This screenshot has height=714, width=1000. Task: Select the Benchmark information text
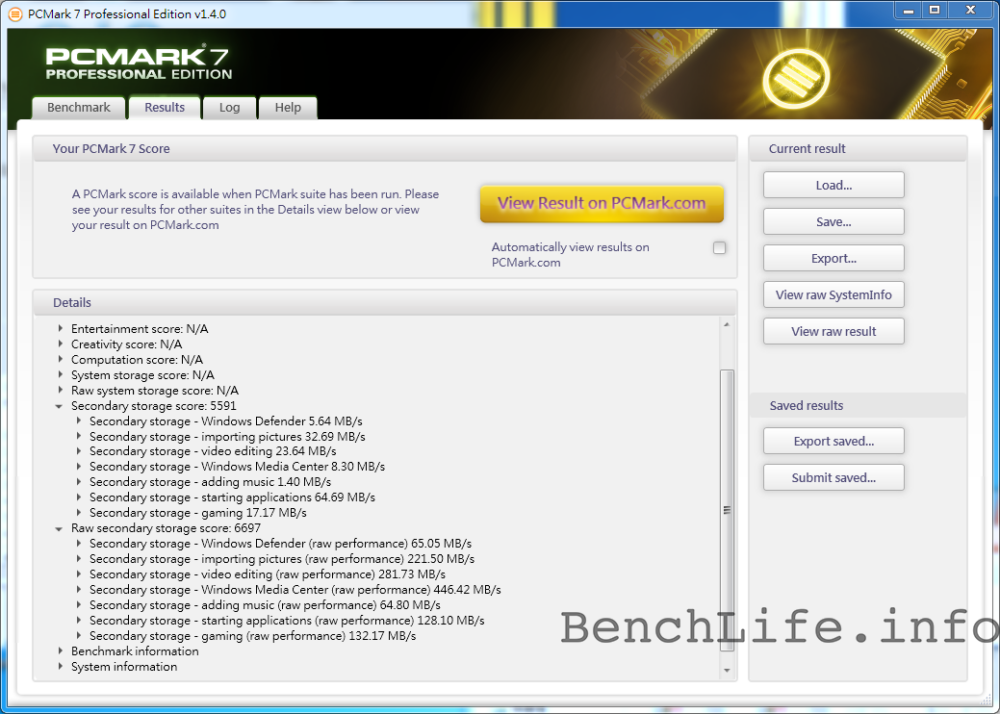[x=135, y=651]
